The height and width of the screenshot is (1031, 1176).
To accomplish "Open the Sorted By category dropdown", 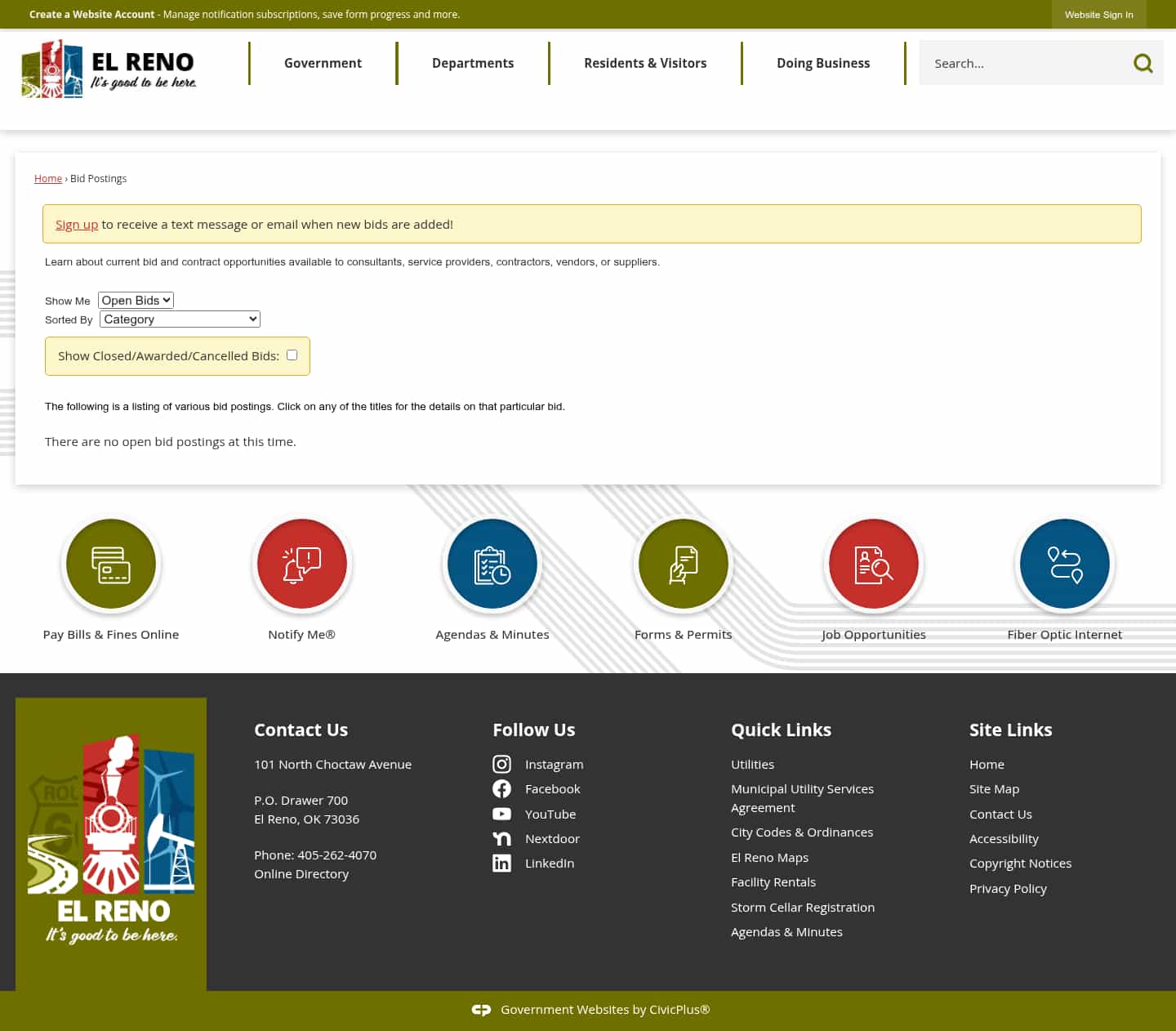I will 179,319.
